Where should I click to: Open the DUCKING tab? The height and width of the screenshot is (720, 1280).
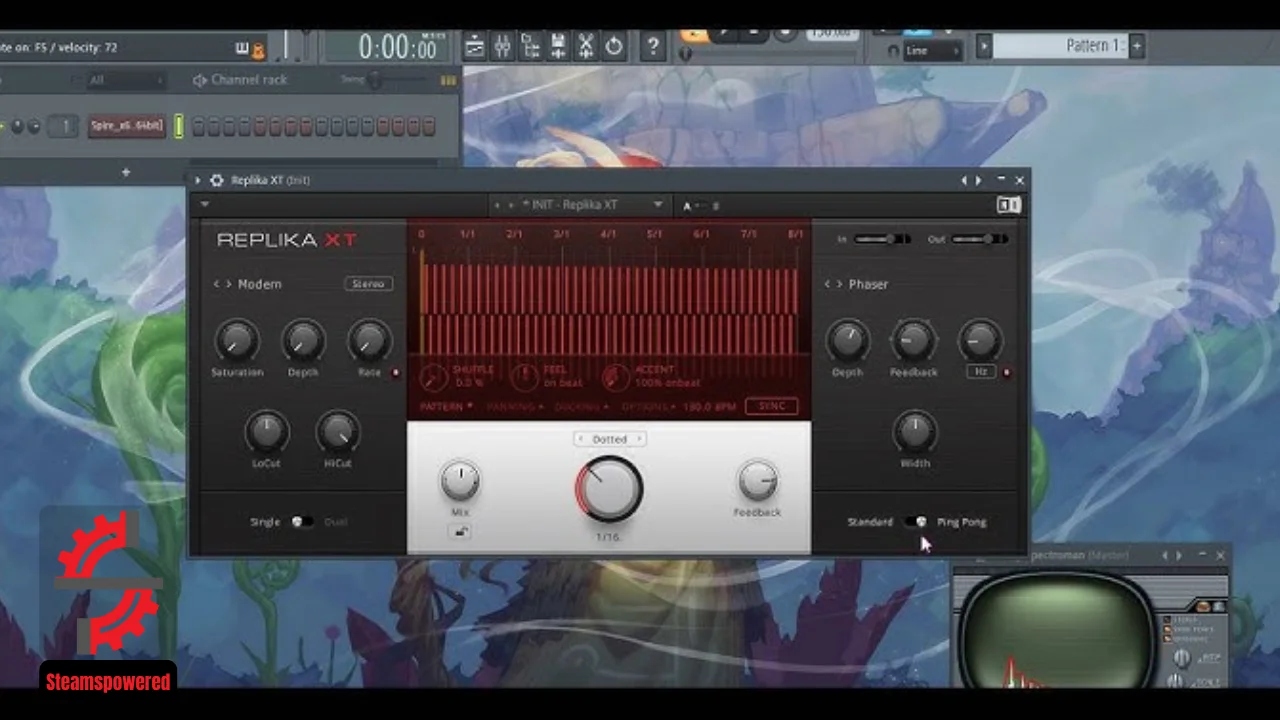(x=581, y=407)
